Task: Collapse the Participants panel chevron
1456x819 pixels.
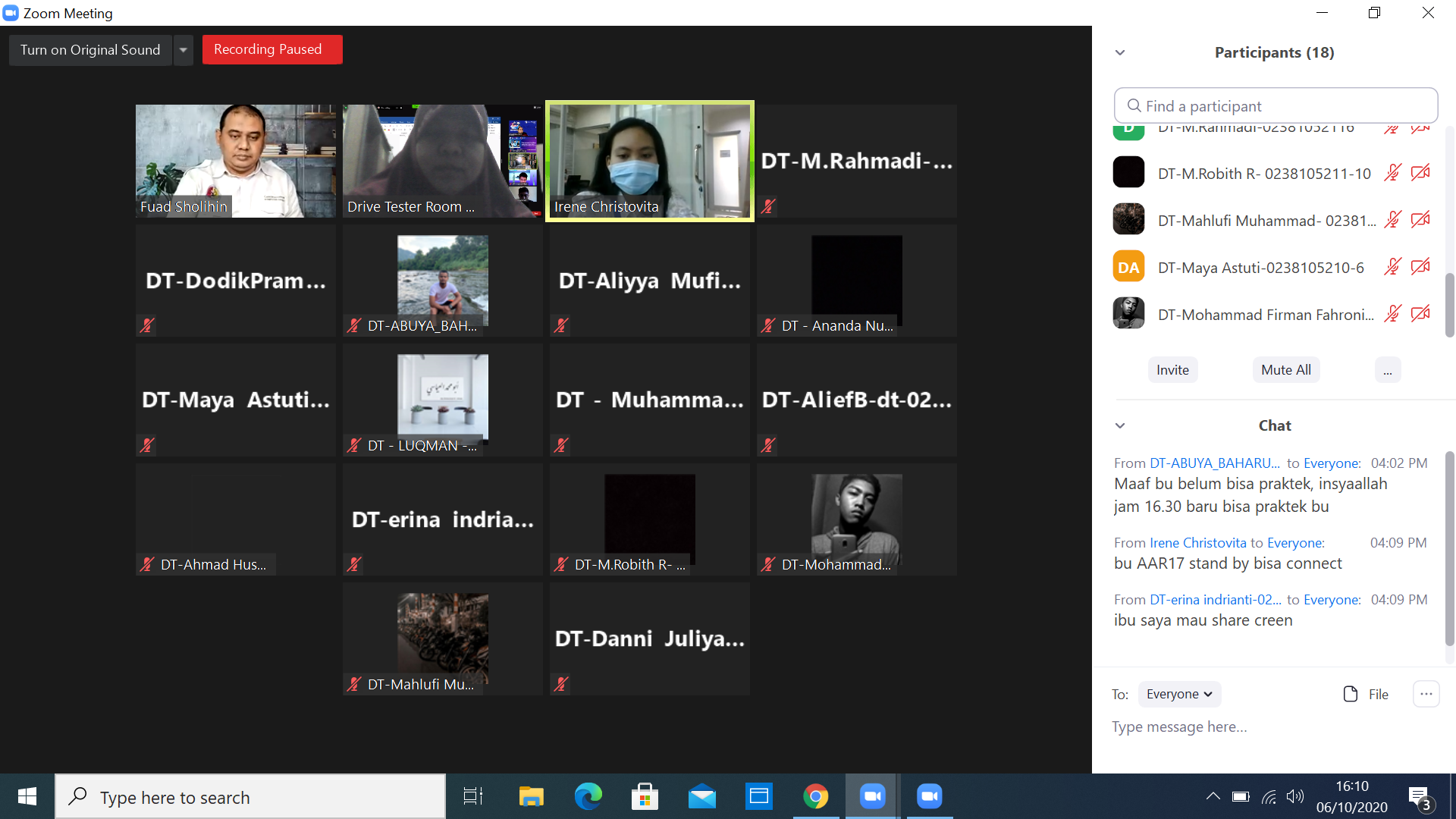Action: (x=1120, y=52)
